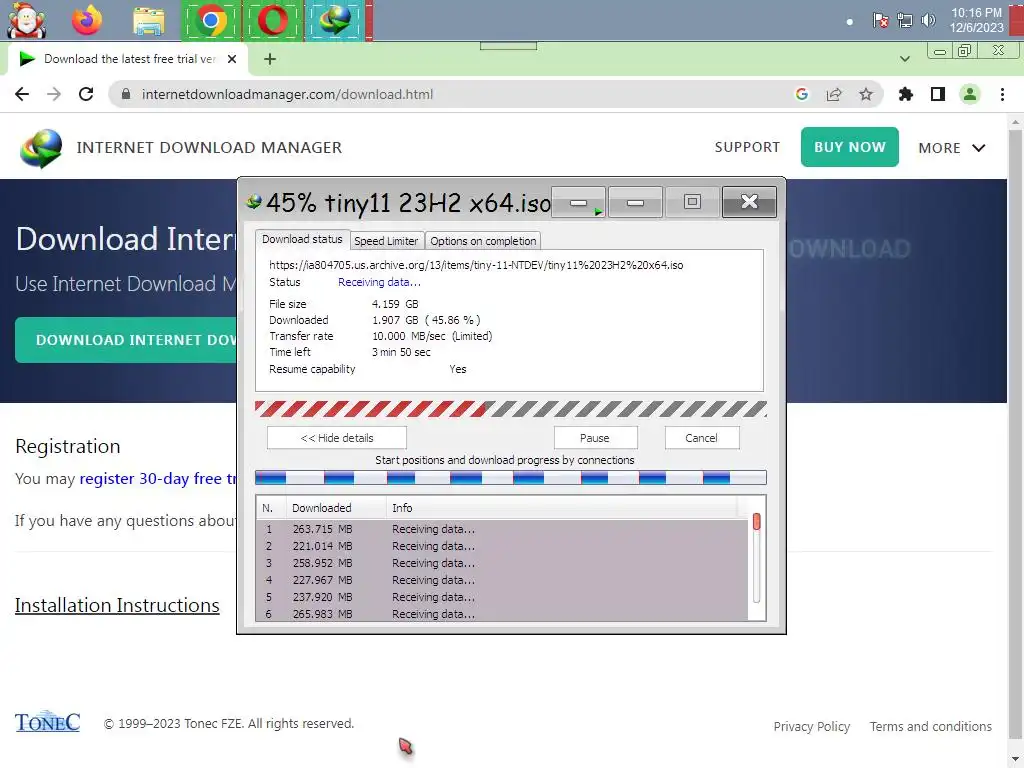
Task: Click the connections progress segments bar
Action: click(511, 478)
